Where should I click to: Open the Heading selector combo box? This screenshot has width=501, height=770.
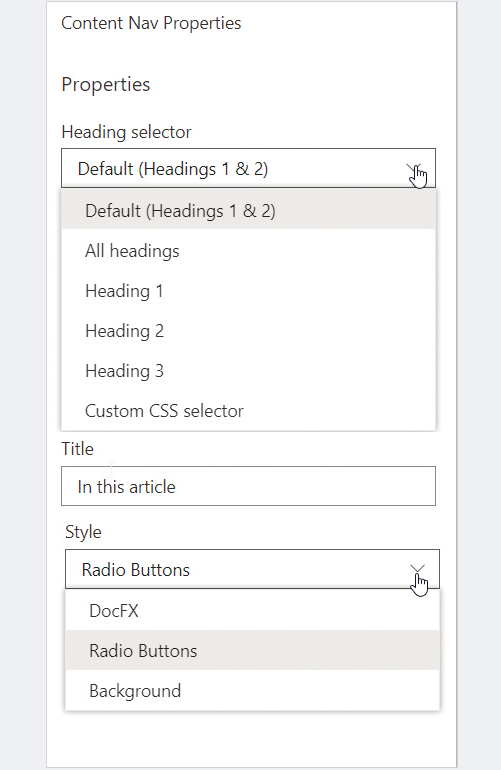click(248, 168)
